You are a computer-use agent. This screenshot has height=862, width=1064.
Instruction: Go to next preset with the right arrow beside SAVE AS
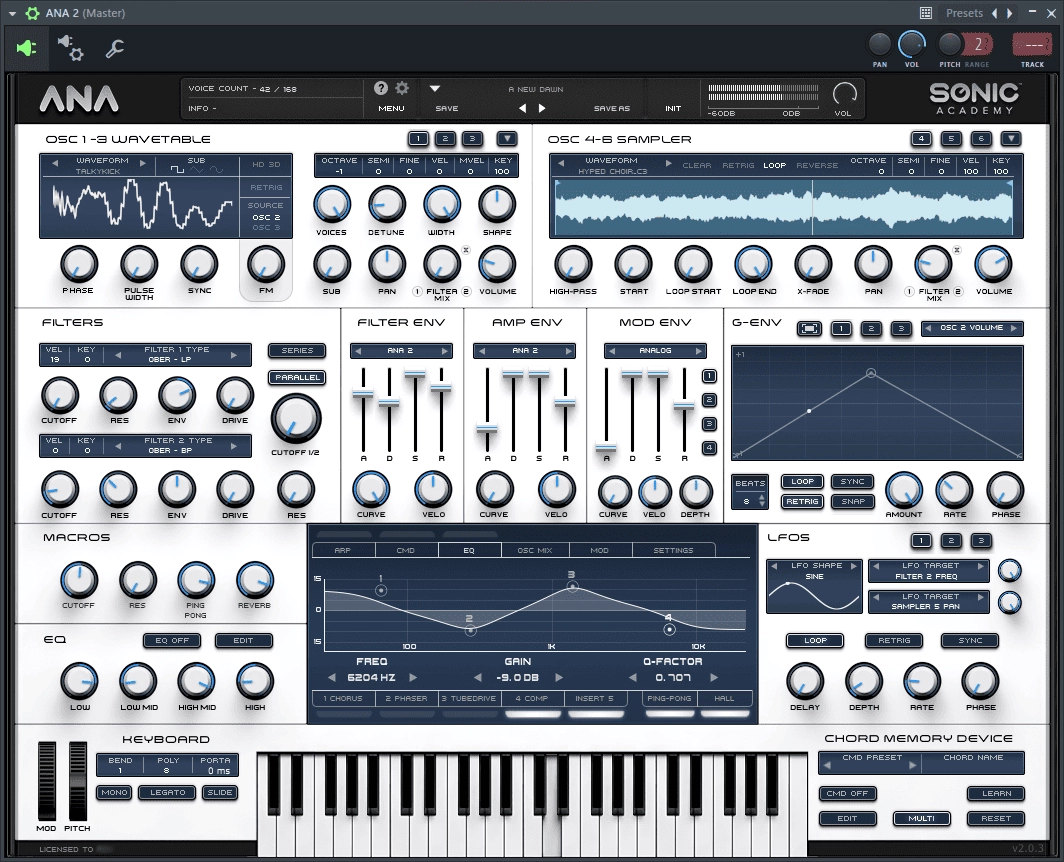pos(542,108)
